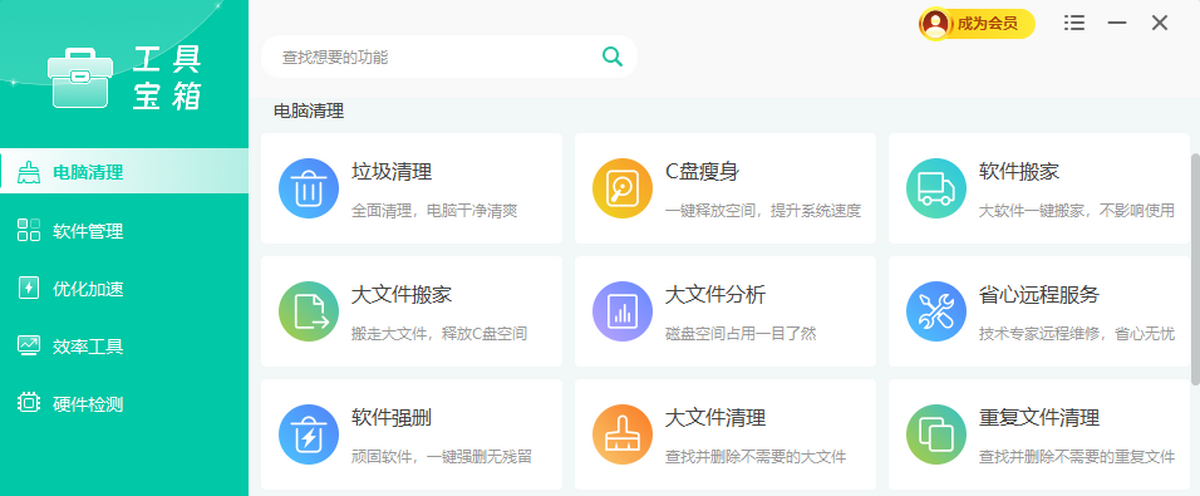This screenshot has width=1200, height=496.
Task: Click the vertical scrollbar thumb
Action: pyautogui.click(x=1195, y=268)
